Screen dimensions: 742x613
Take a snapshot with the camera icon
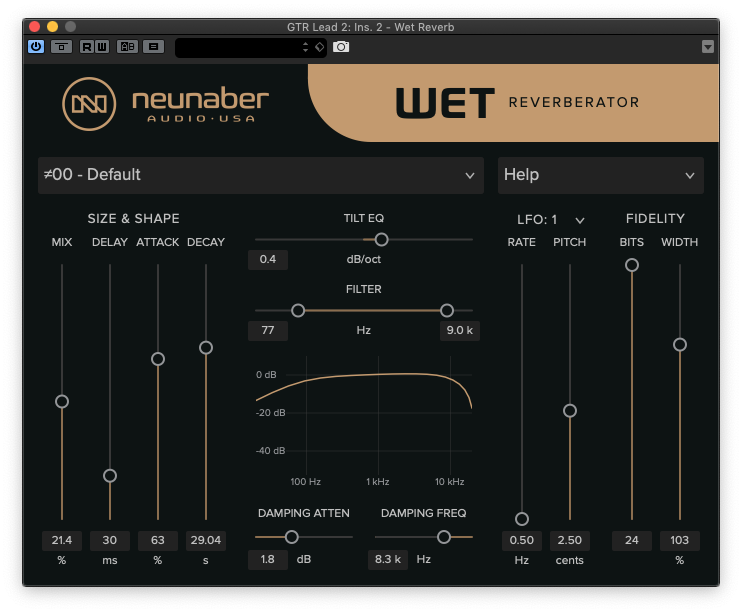click(341, 47)
